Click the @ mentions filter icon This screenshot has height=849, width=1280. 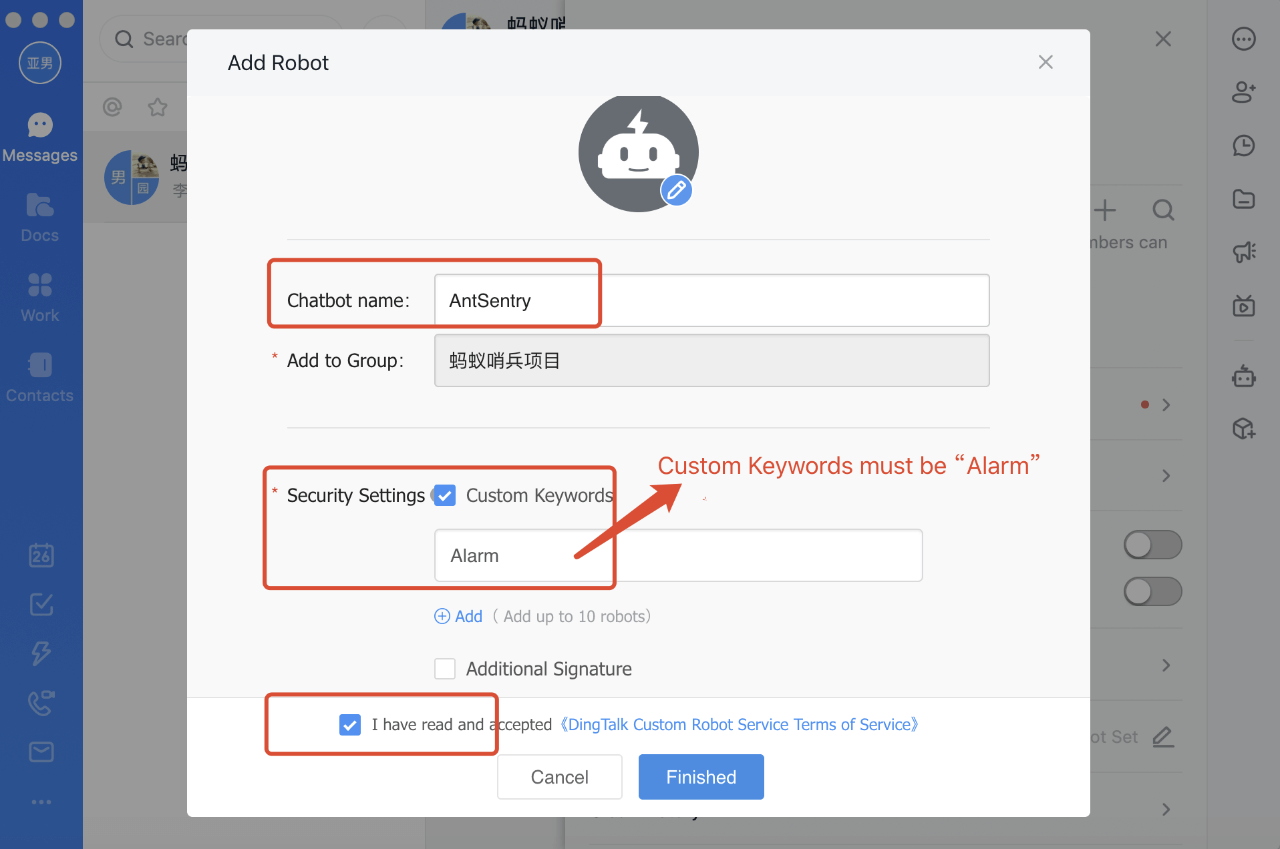113,107
